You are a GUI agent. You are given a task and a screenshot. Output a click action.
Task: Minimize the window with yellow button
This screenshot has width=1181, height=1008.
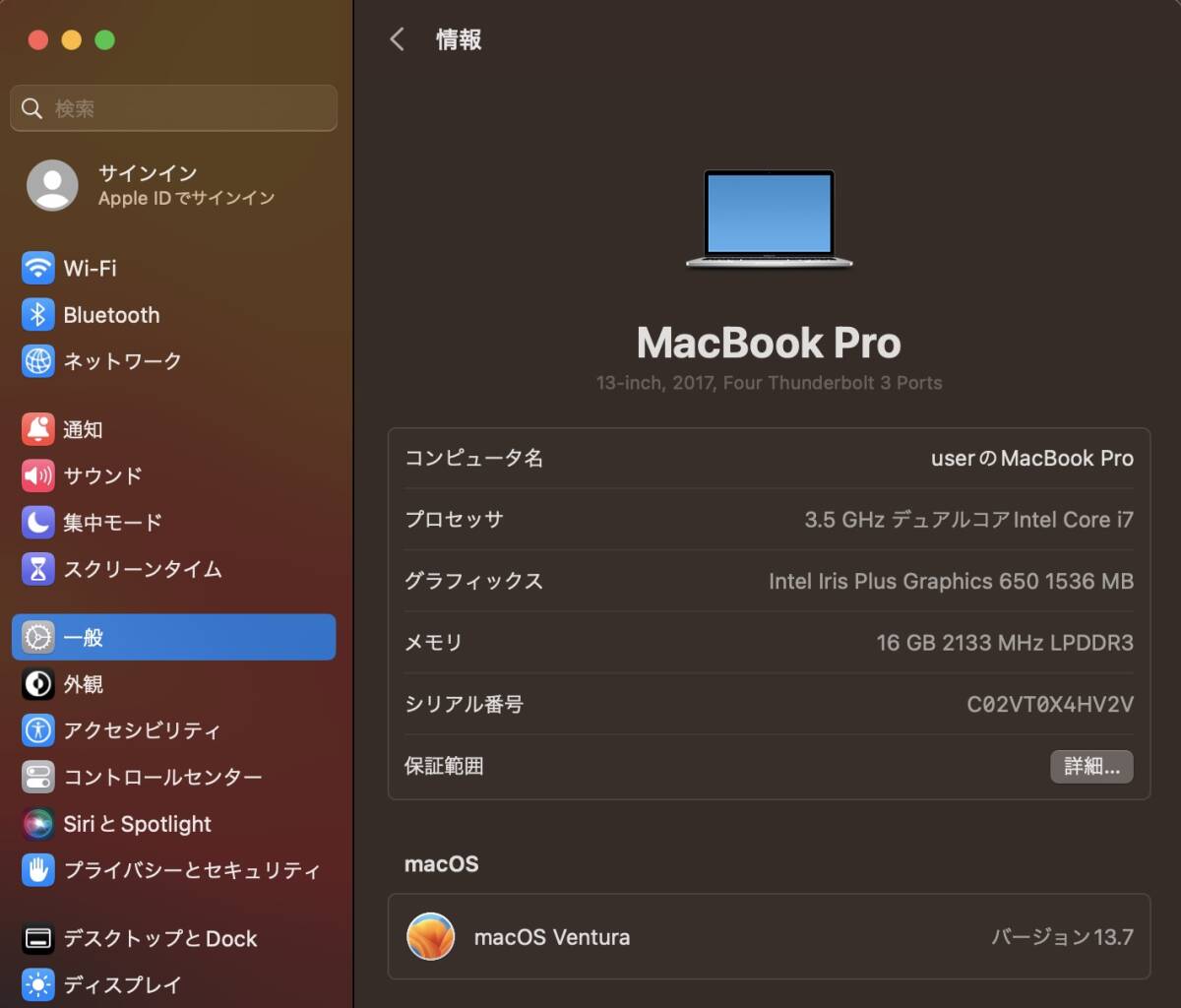click(x=72, y=39)
